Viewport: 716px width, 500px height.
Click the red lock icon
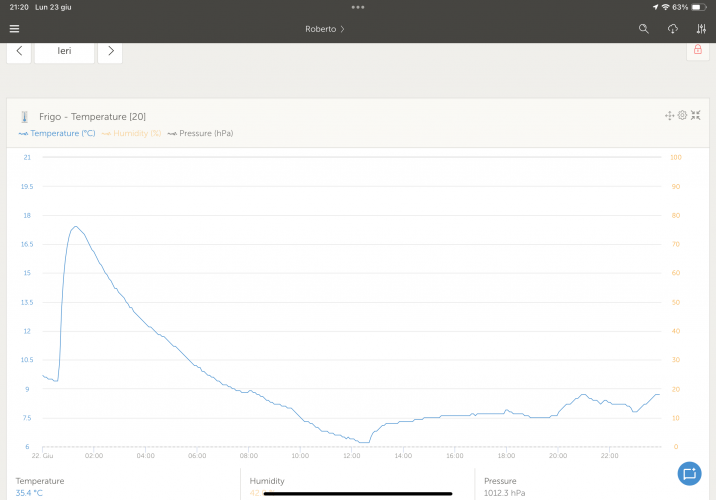(x=697, y=50)
